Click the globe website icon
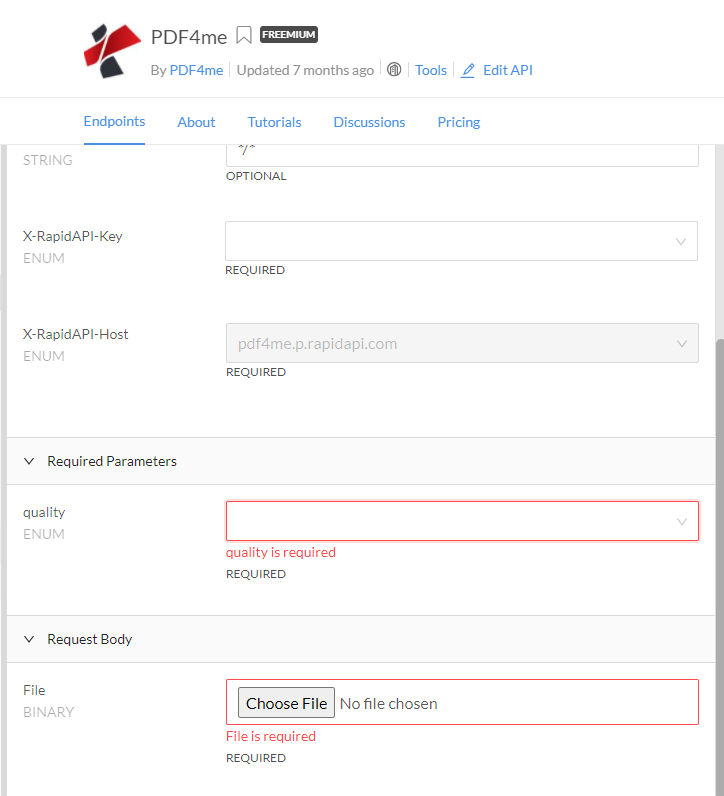 (394, 69)
